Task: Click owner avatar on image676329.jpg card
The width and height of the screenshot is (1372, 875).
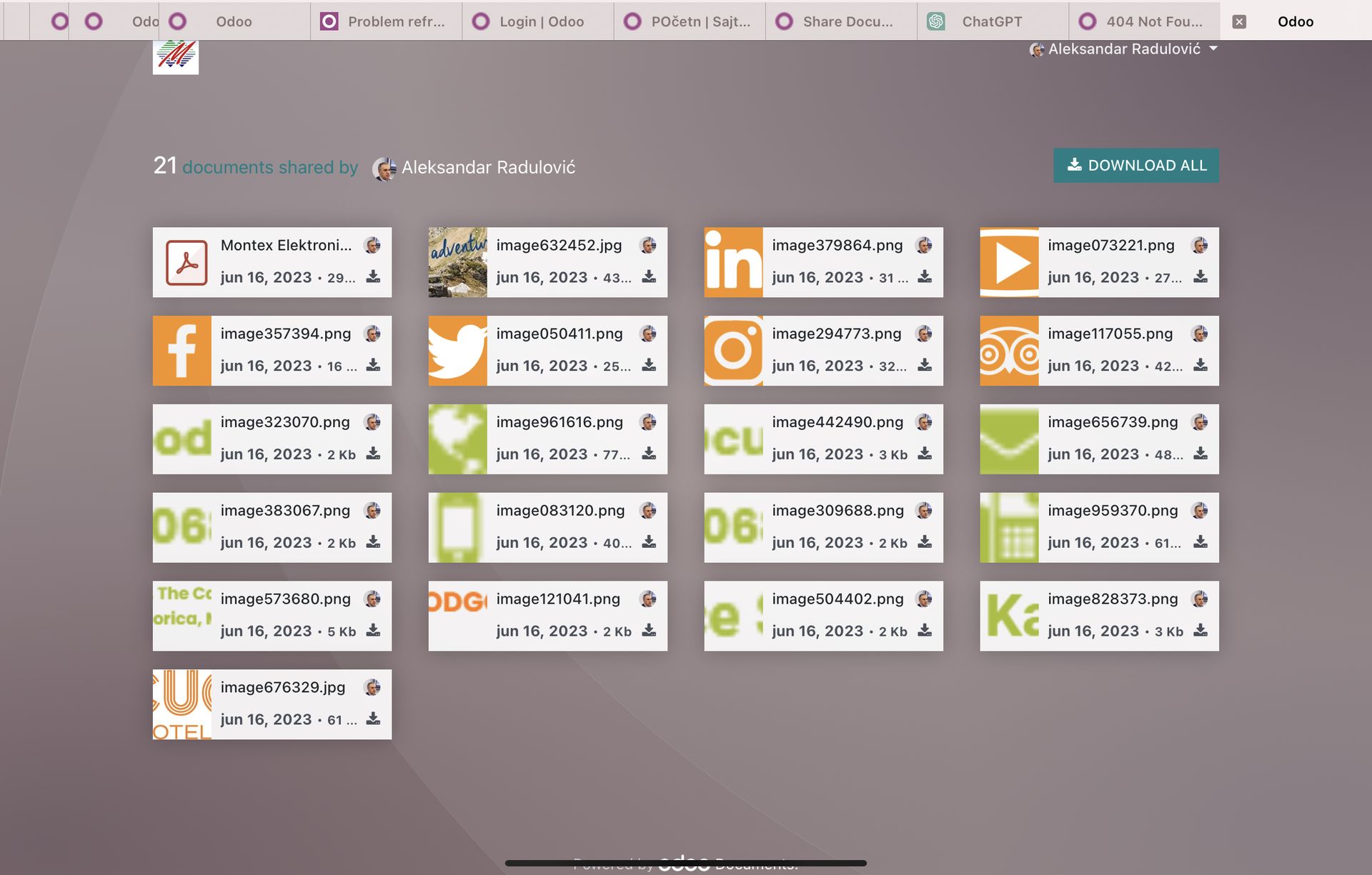Action: [372, 687]
